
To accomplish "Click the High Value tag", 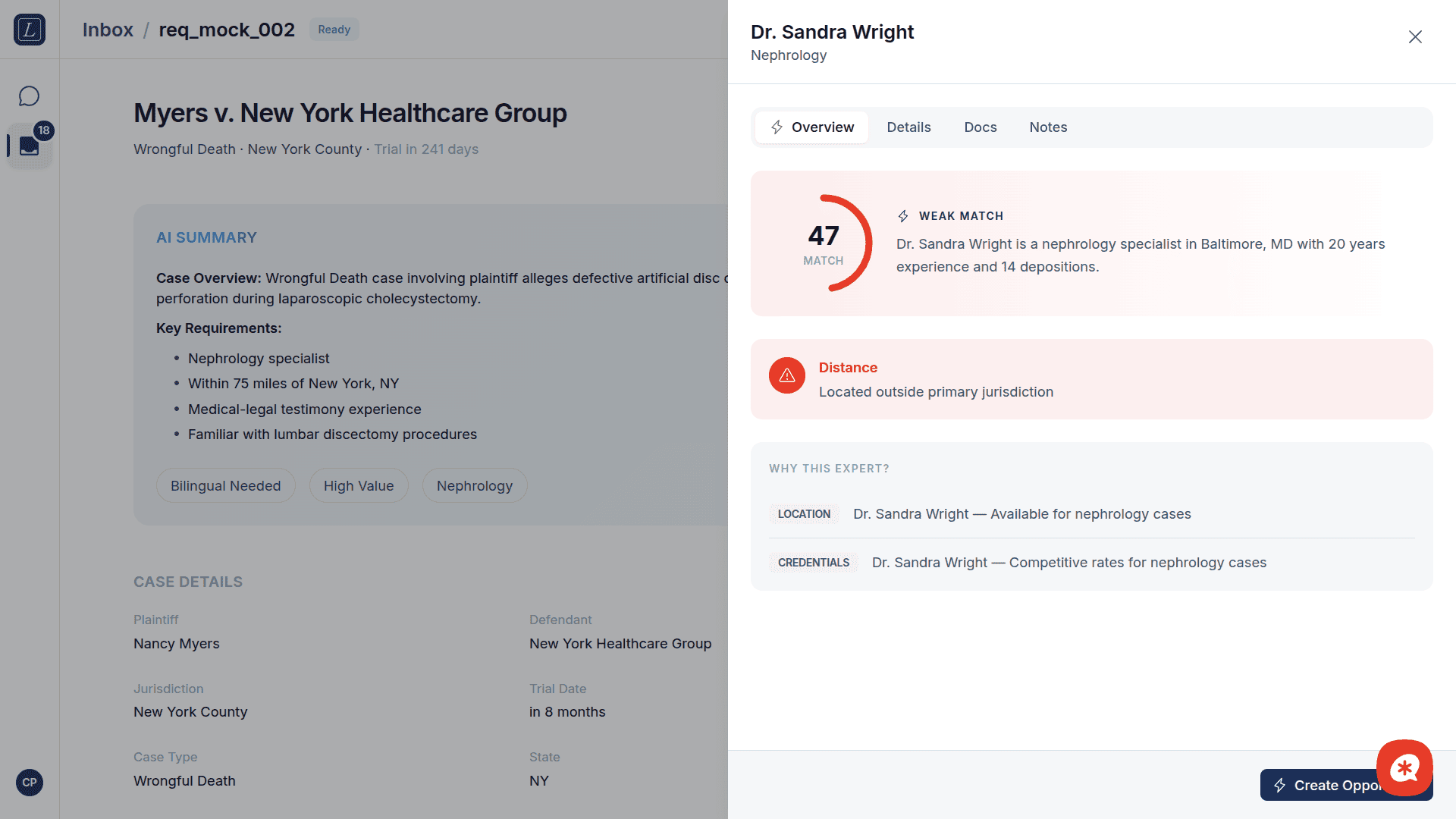I will pos(358,485).
